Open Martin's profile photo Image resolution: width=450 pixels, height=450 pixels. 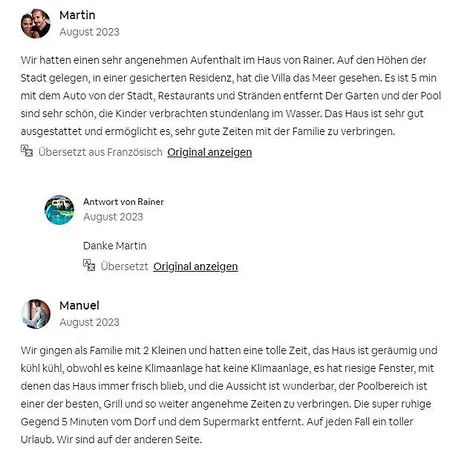click(x=36, y=24)
